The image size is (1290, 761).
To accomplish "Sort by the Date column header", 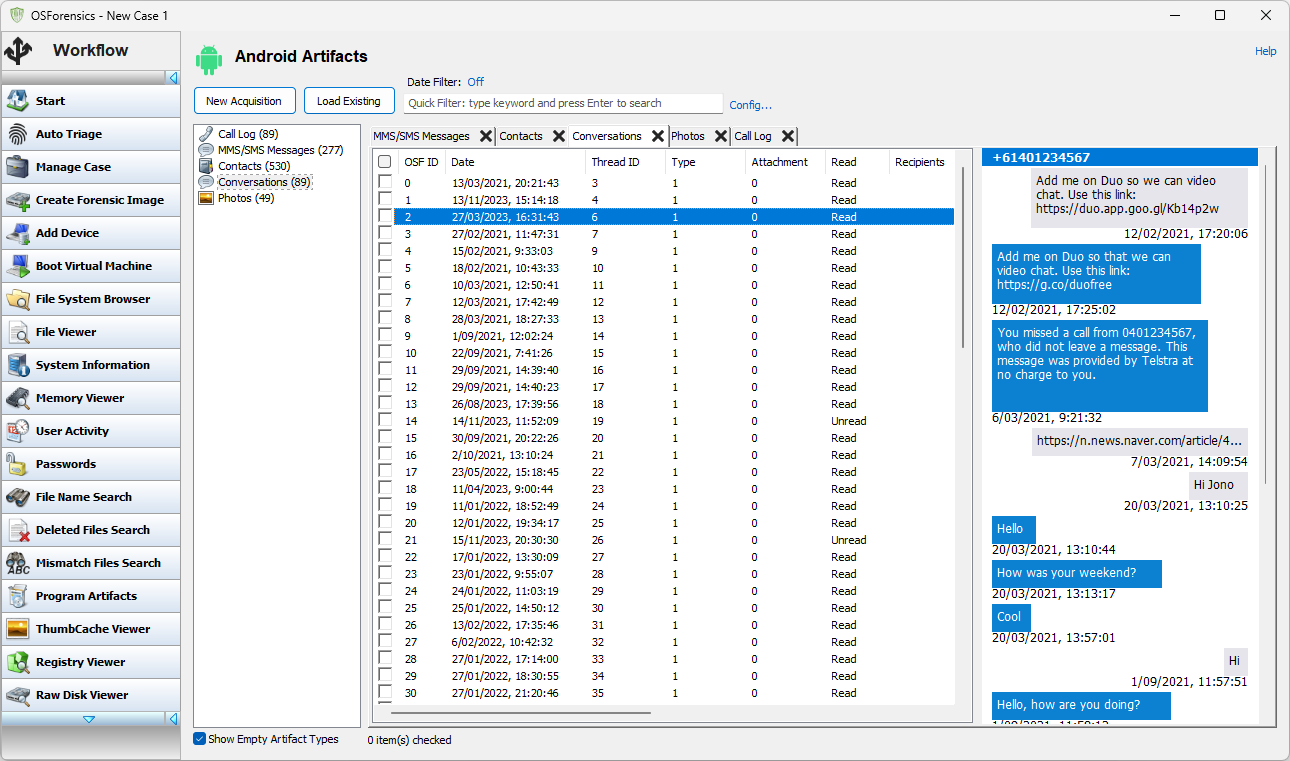I will coord(515,162).
